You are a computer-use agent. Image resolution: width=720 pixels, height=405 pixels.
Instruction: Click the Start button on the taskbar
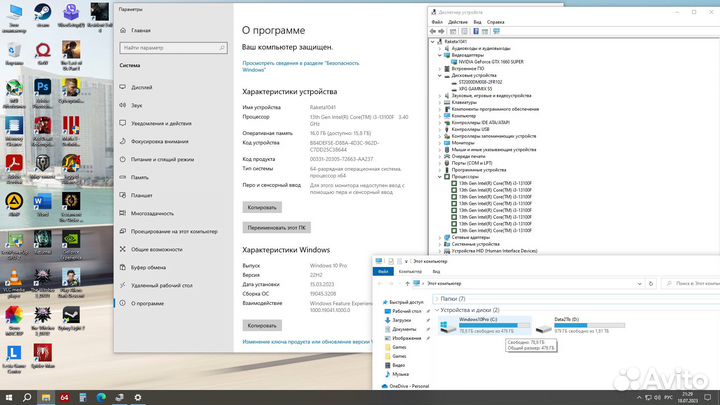click(9, 397)
